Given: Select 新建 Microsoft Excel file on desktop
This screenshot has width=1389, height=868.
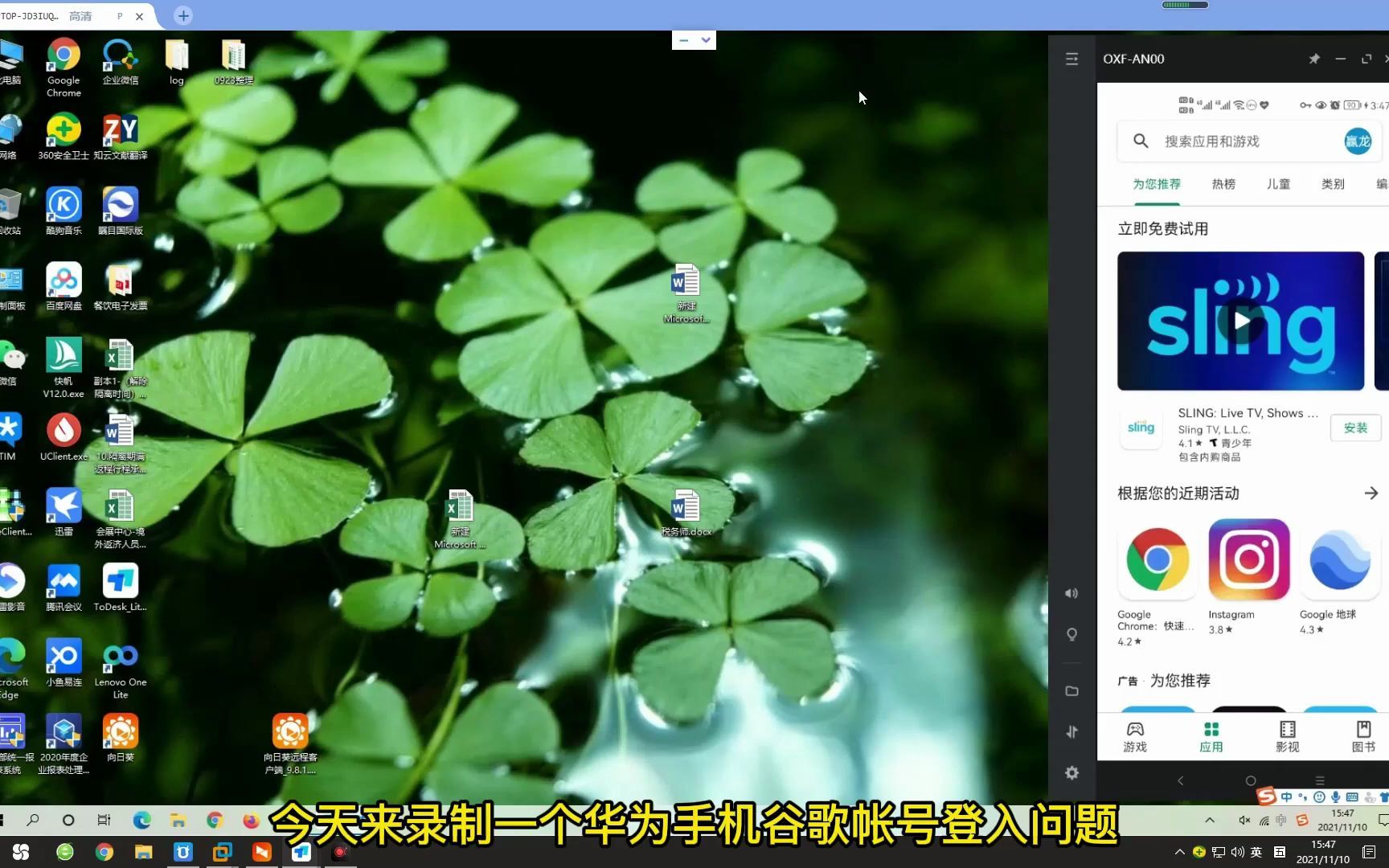Looking at the screenshot, I should pyautogui.click(x=460, y=520).
